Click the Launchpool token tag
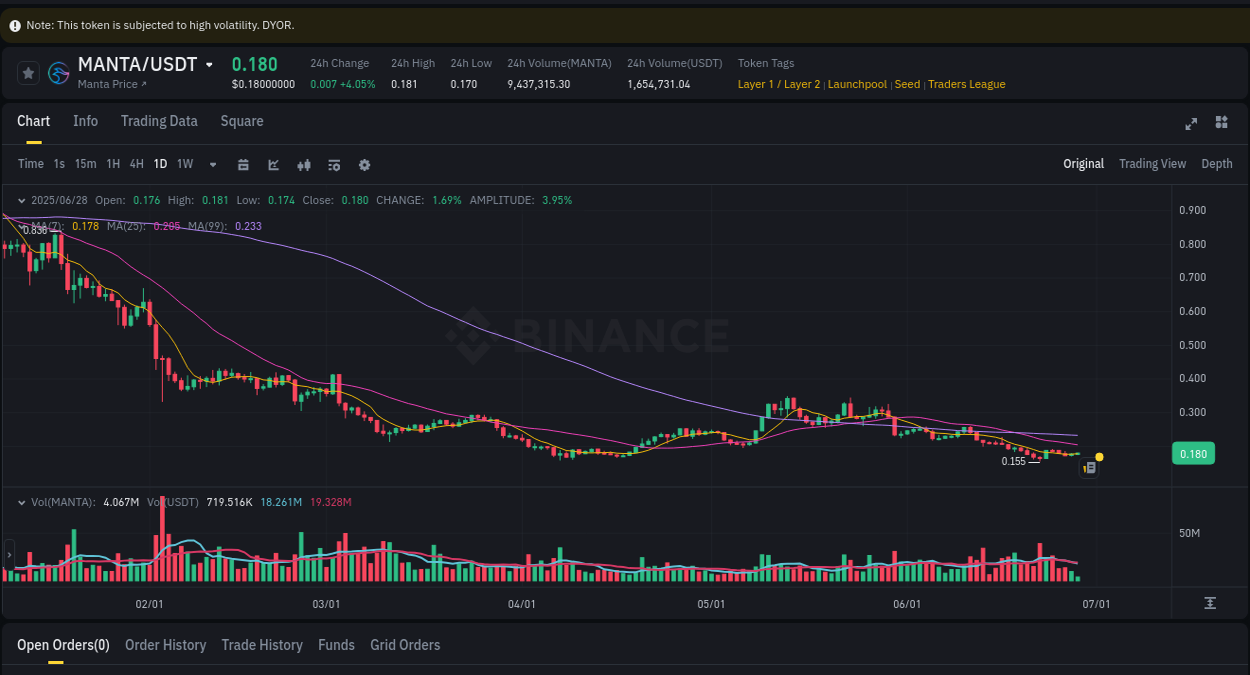The height and width of the screenshot is (675, 1250). pos(857,84)
